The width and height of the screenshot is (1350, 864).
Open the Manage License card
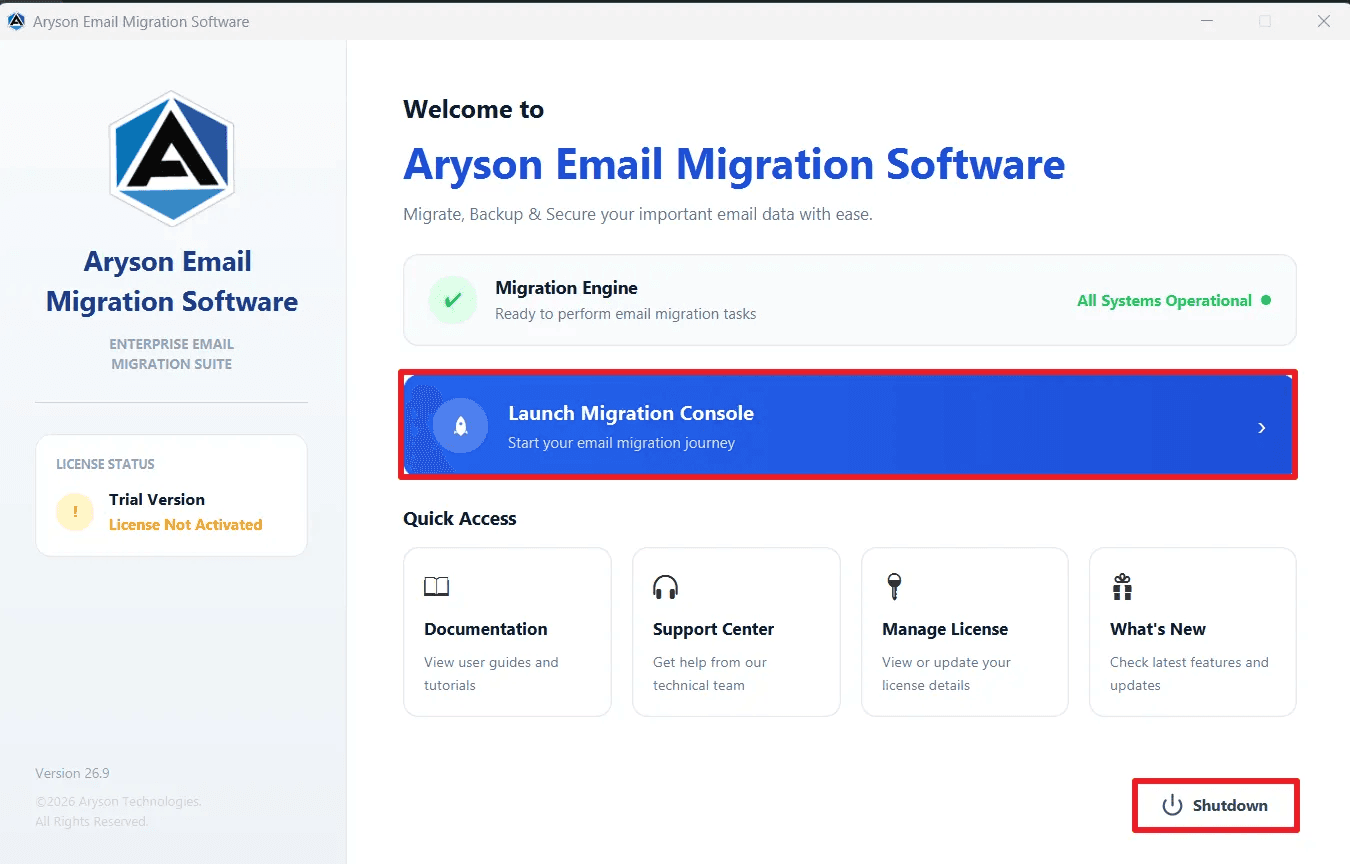pos(965,632)
